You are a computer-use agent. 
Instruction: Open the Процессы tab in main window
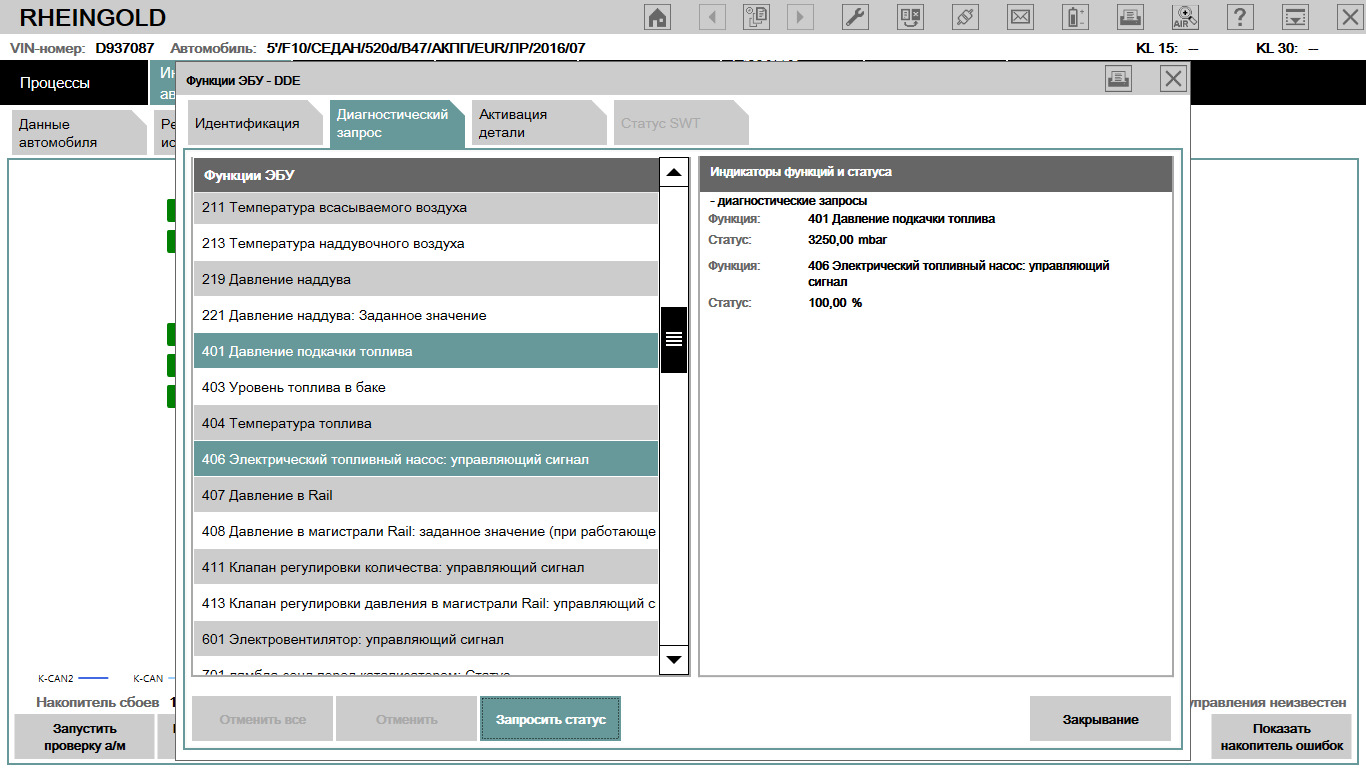pyautogui.click(x=73, y=84)
